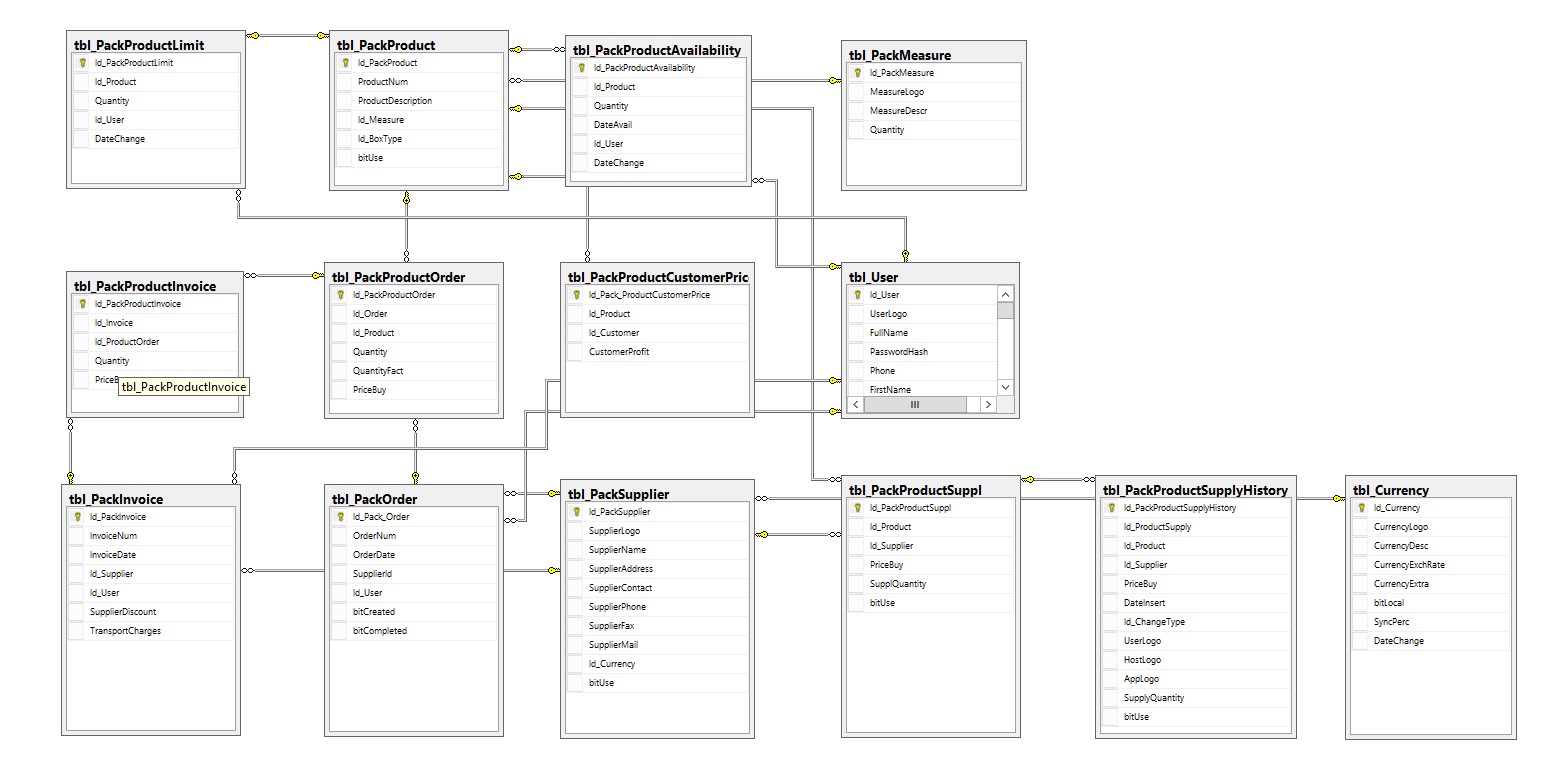Select the tbl_PackProduct table header
The width and height of the screenshot is (1554, 769).
pyautogui.click(x=386, y=45)
